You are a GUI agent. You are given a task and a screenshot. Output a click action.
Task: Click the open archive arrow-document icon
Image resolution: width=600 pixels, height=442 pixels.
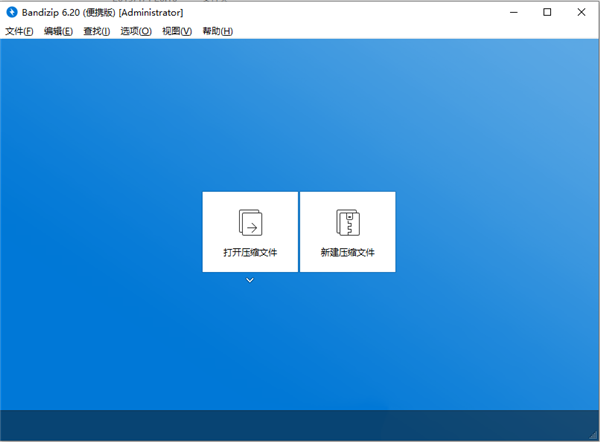tap(250, 222)
